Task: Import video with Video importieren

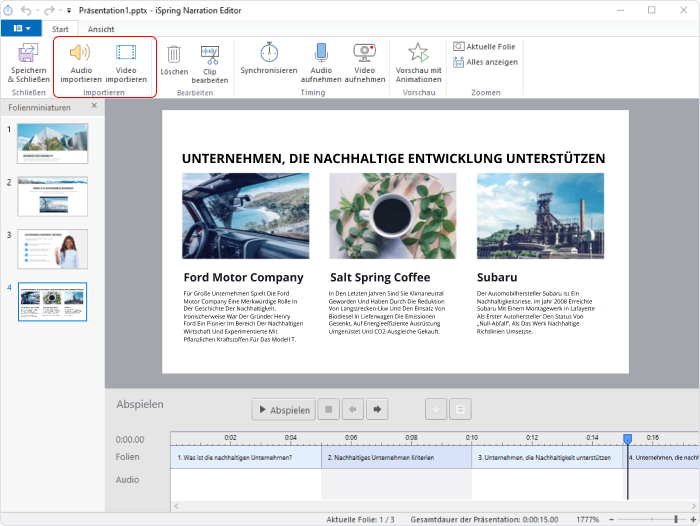Action: click(x=126, y=63)
